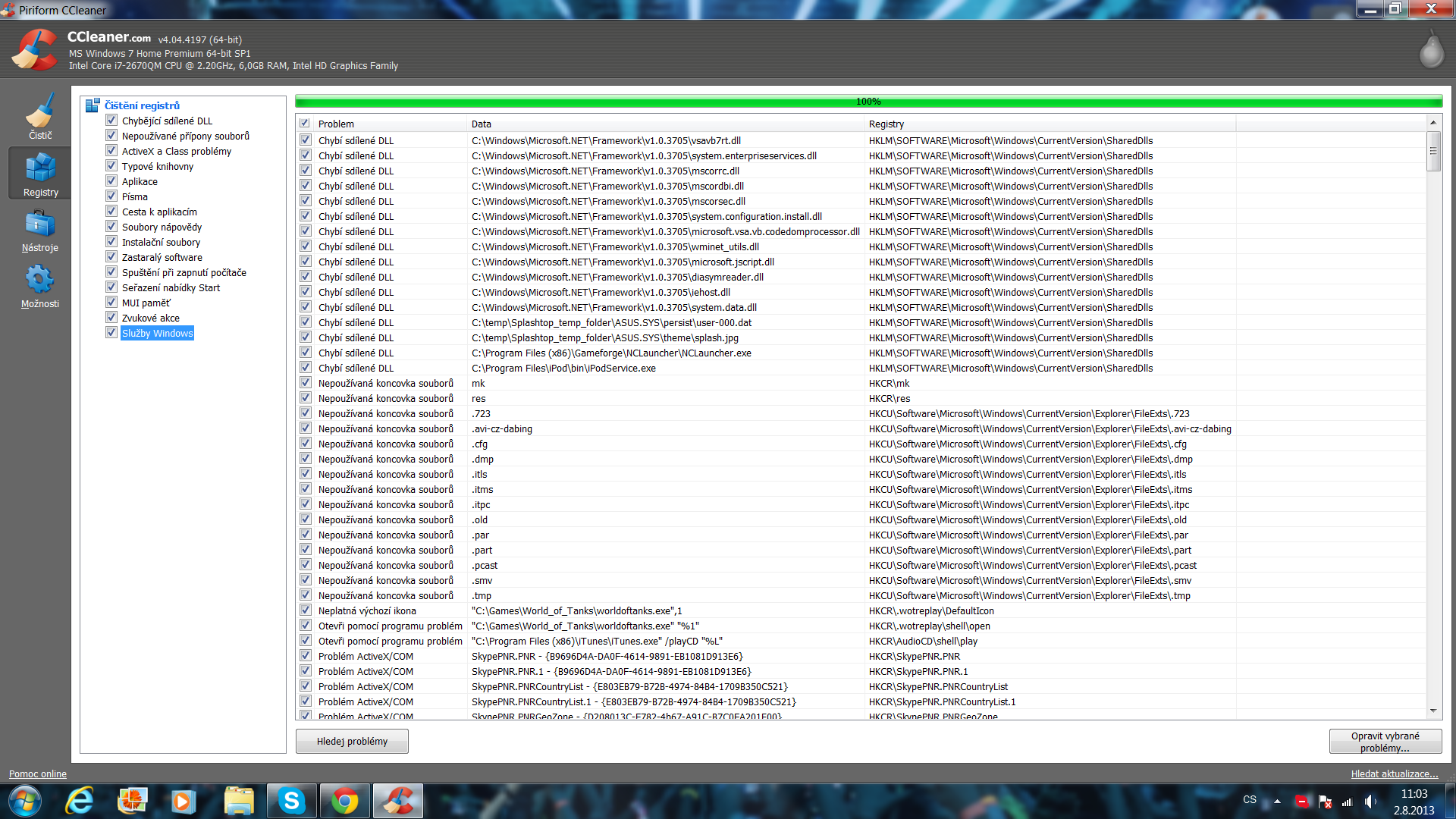Click results list scroll down arrow

(x=1433, y=711)
